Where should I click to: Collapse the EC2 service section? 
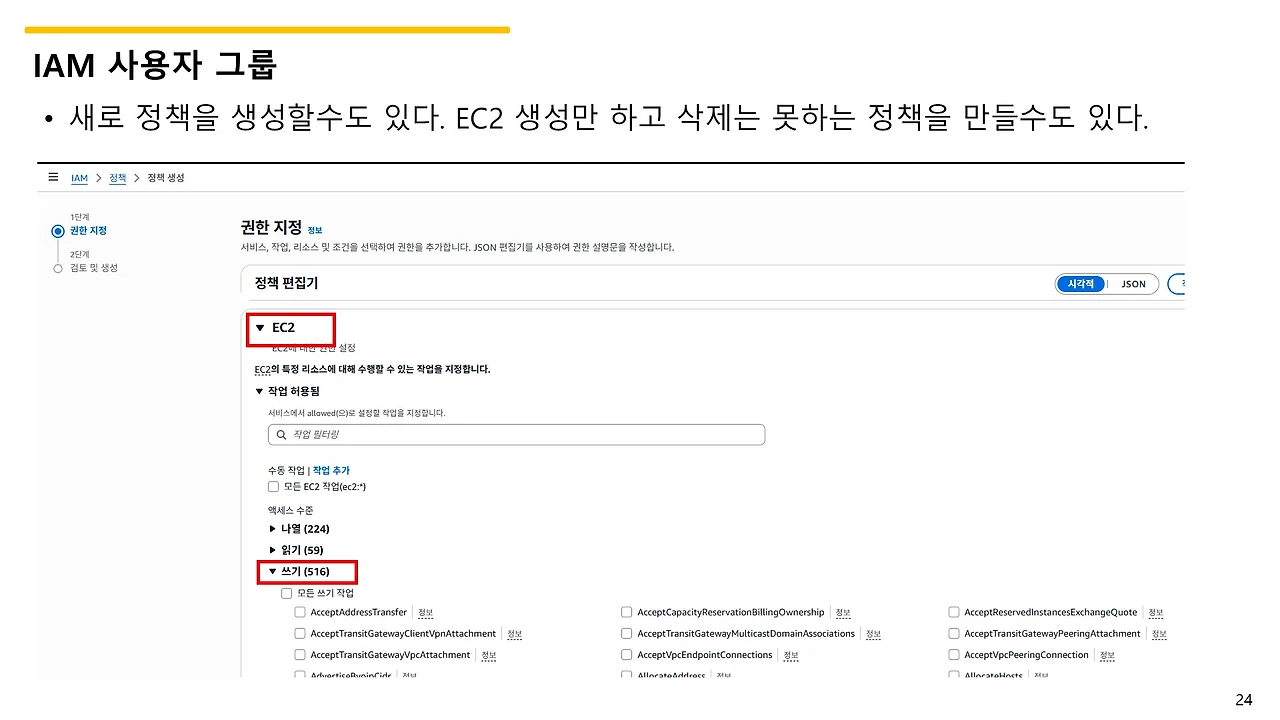pos(260,327)
